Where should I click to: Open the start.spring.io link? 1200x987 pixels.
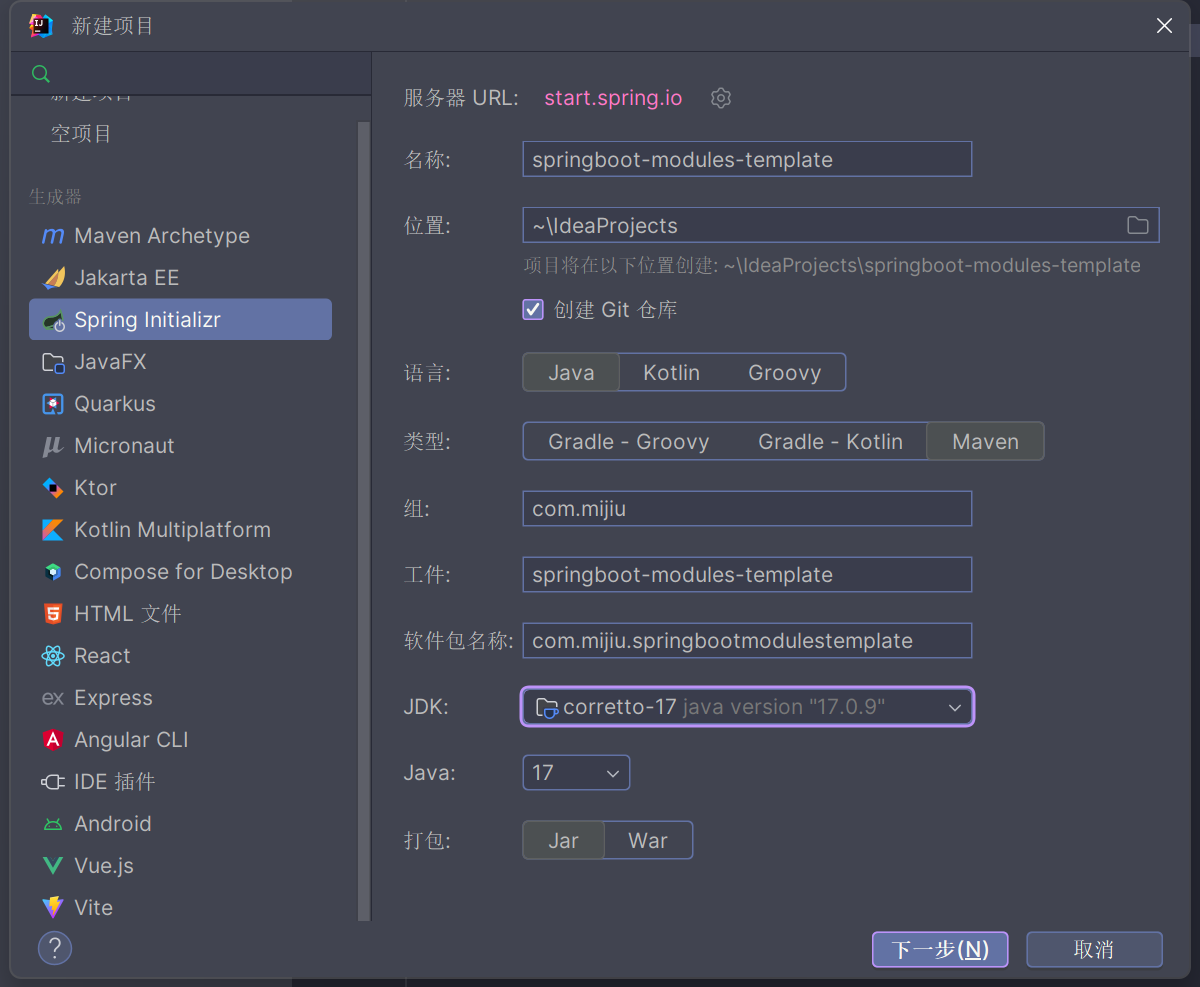613,98
